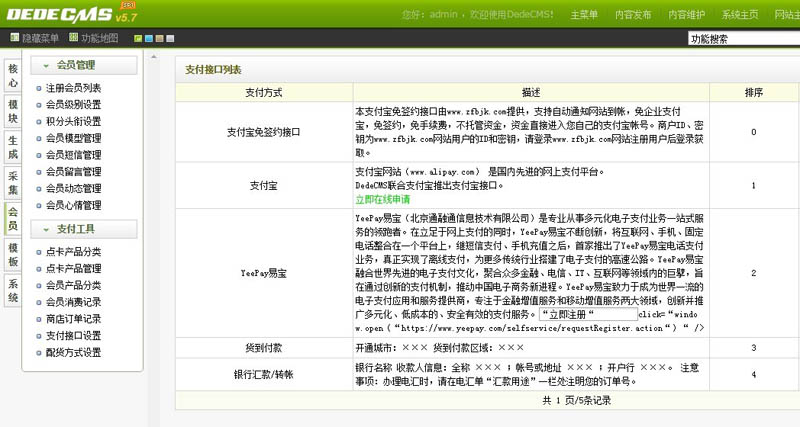The width and height of the screenshot is (800, 427).
Task: Click the 支付方式 column header
Action: click(x=264, y=92)
